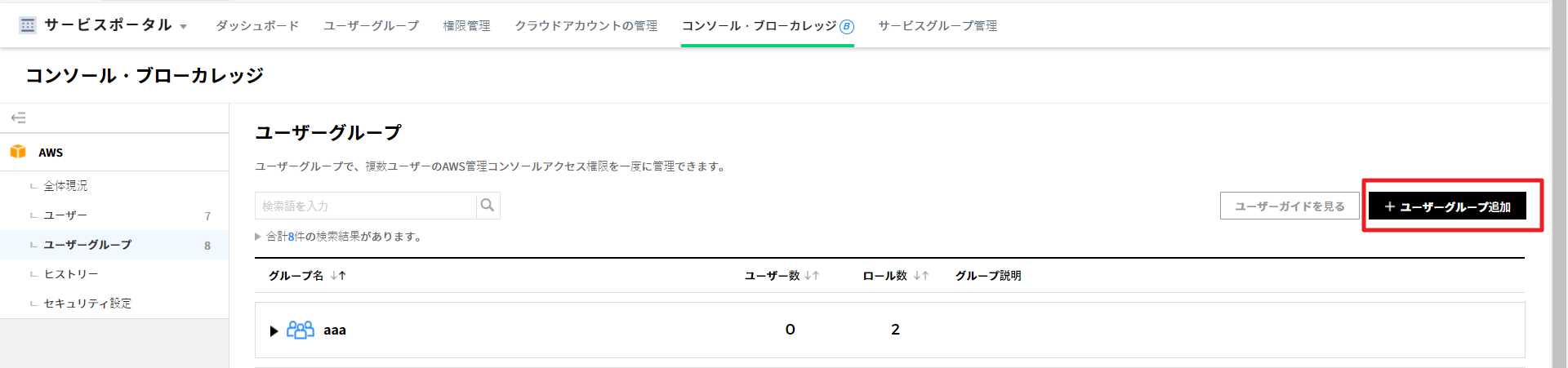This screenshot has width=1568, height=368.
Task: Click the aaa group people icon
Action: [300, 330]
